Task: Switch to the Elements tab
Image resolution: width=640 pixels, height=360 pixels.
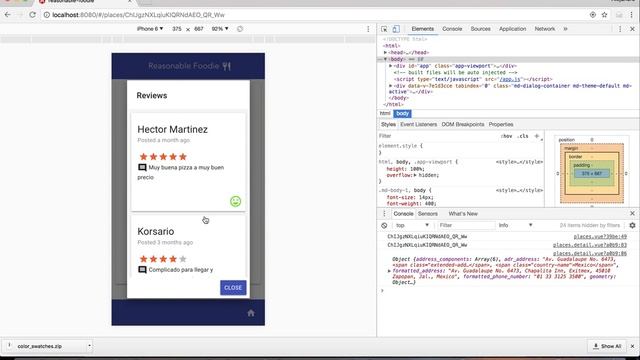Action: [422, 29]
